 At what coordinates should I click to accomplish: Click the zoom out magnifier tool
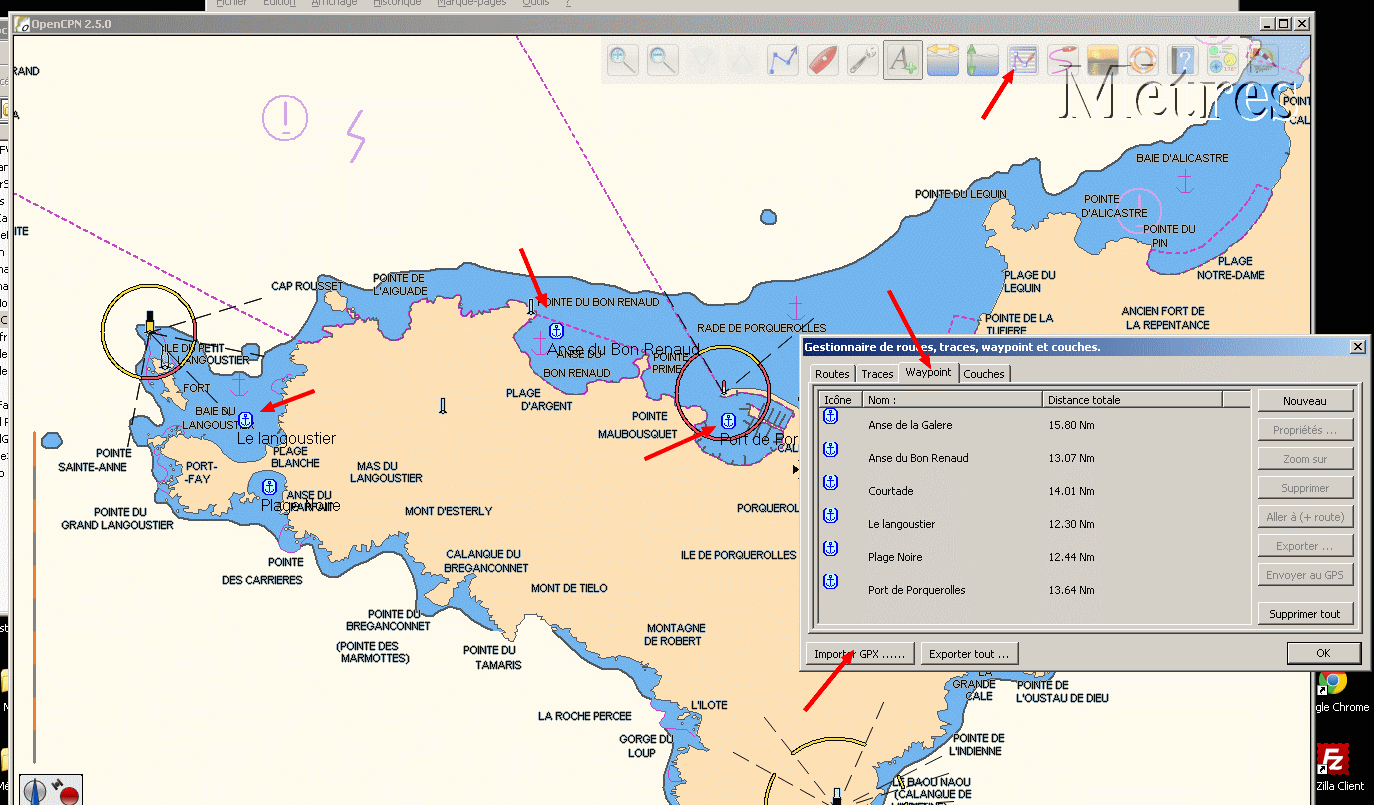[x=663, y=60]
